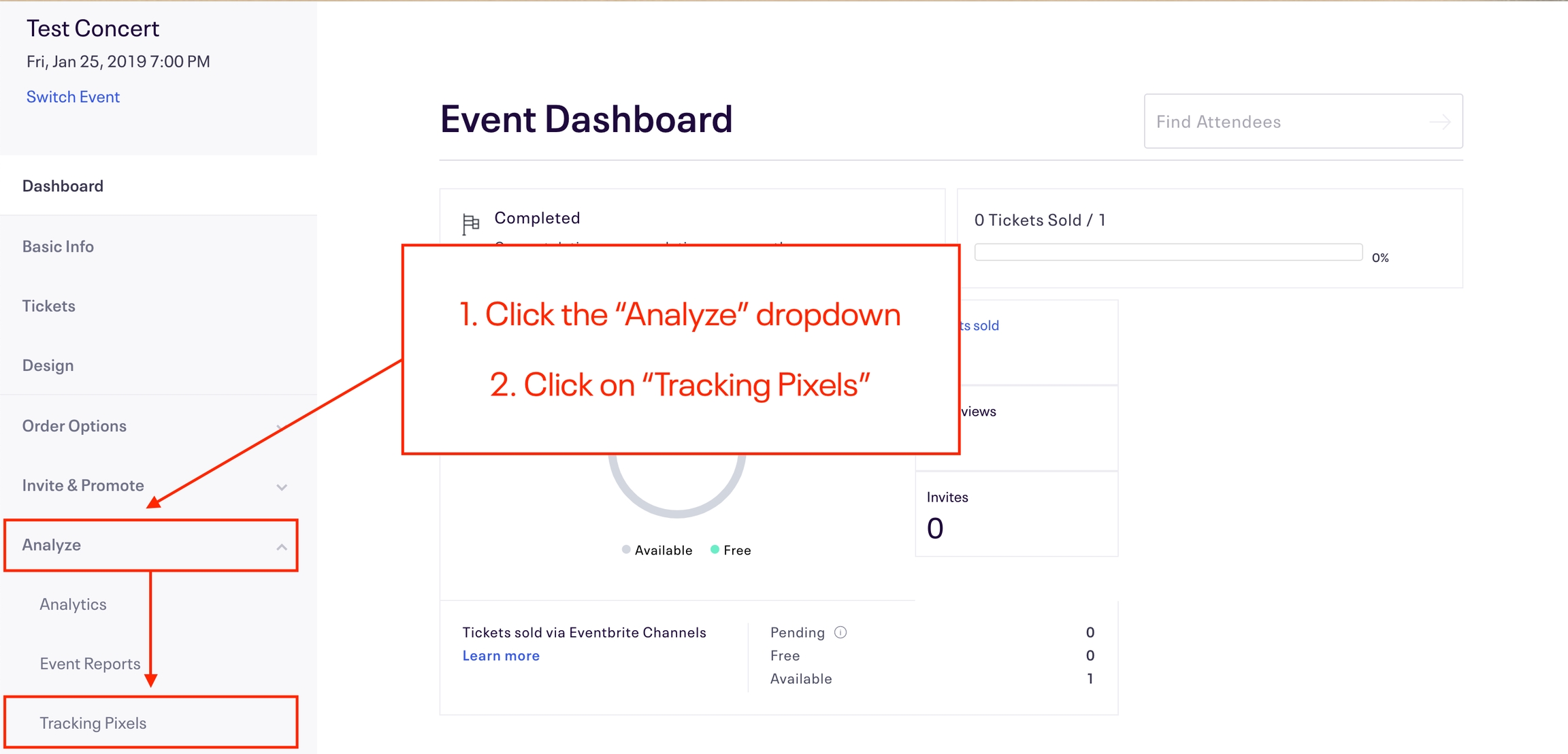1568x754 pixels.
Task: Select Design in the sidebar
Action: pos(159,365)
